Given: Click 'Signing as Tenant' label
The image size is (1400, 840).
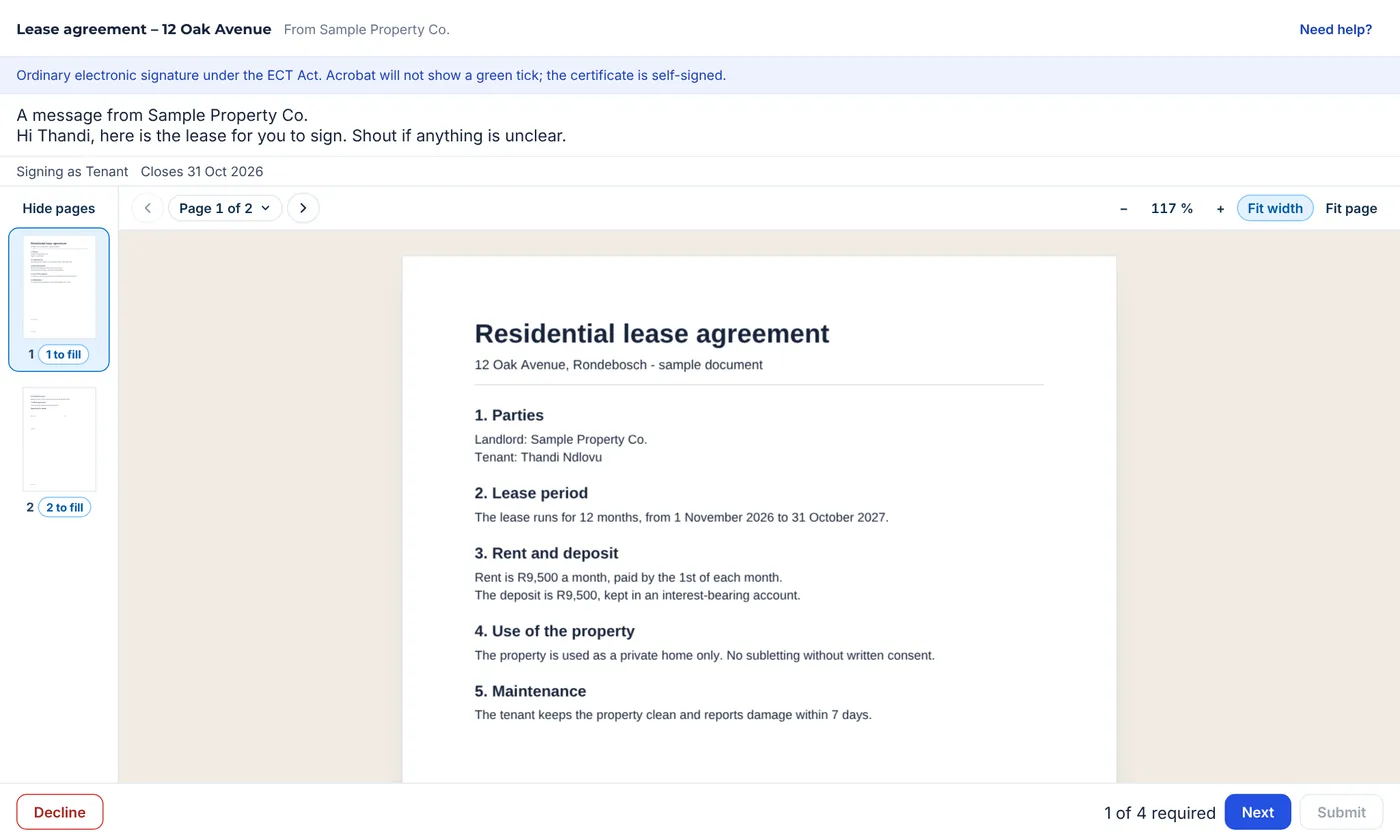Looking at the screenshot, I should (x=72, y=171).
